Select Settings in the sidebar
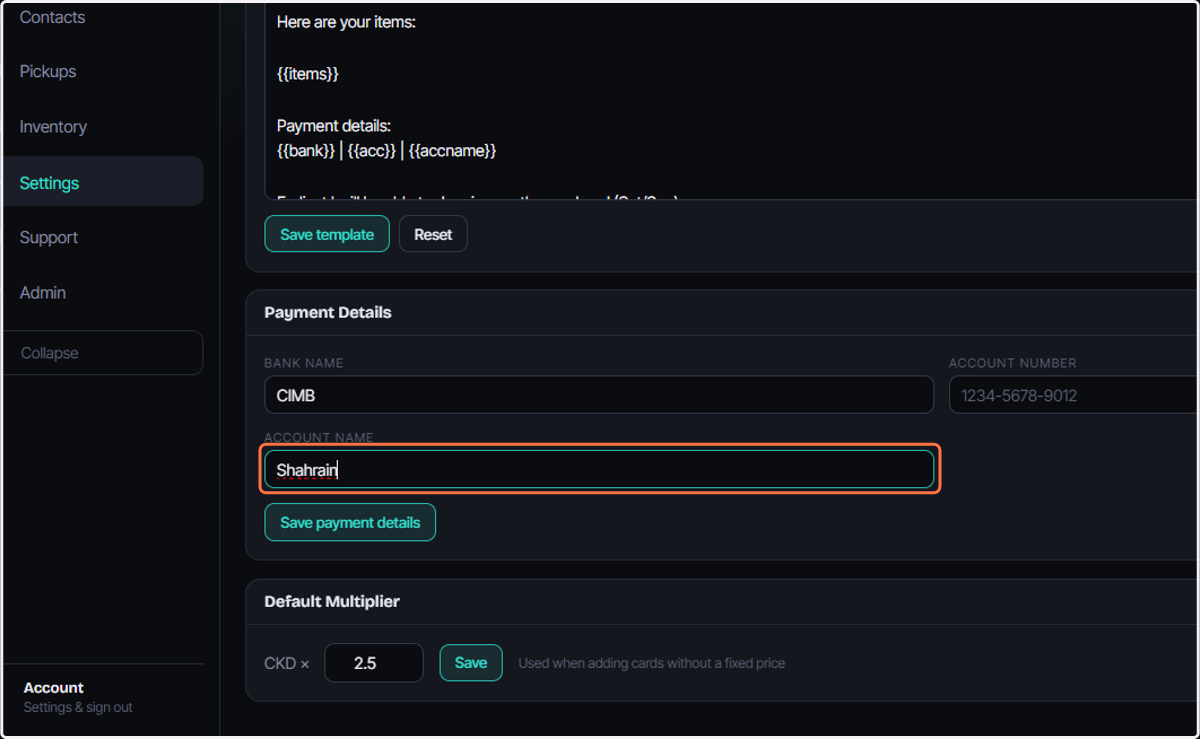 click(x=103, y=182)
